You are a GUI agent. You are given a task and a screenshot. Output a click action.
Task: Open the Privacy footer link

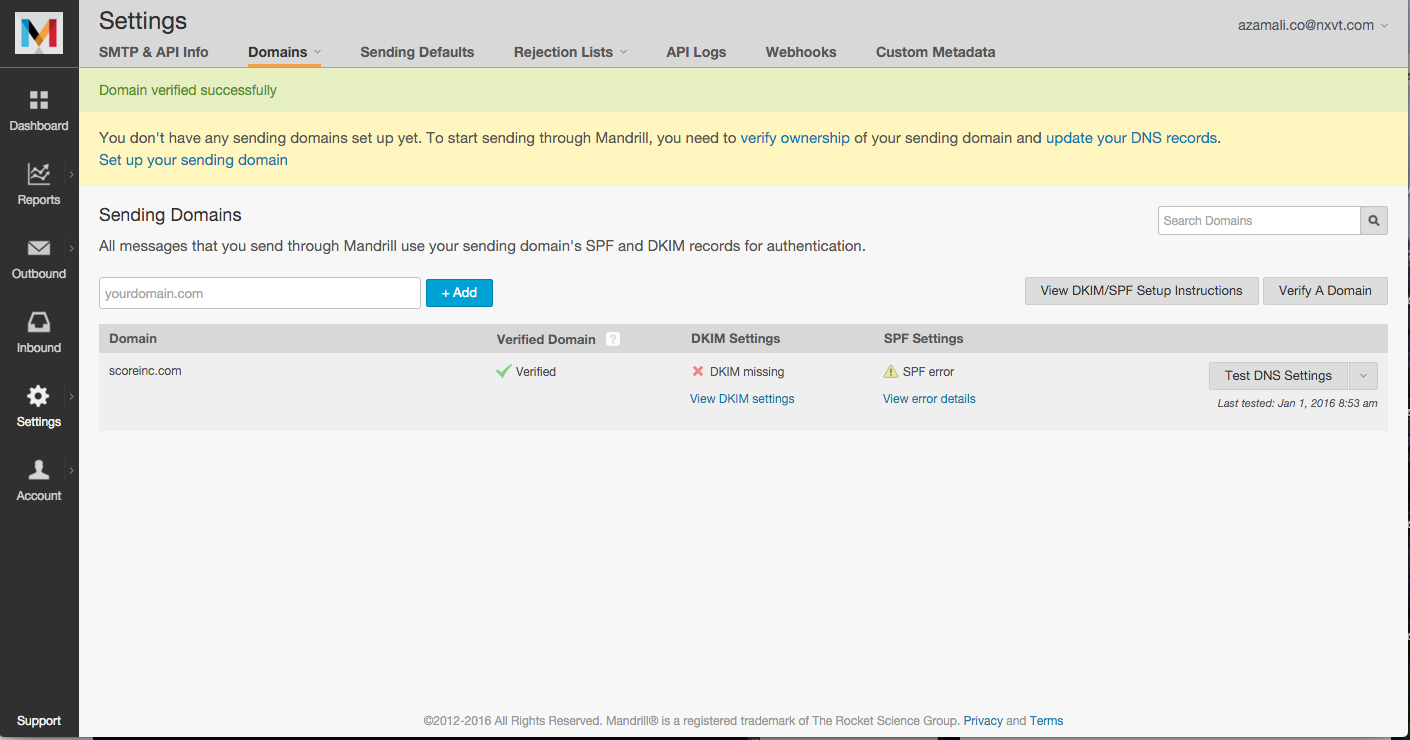pos(983,721)
